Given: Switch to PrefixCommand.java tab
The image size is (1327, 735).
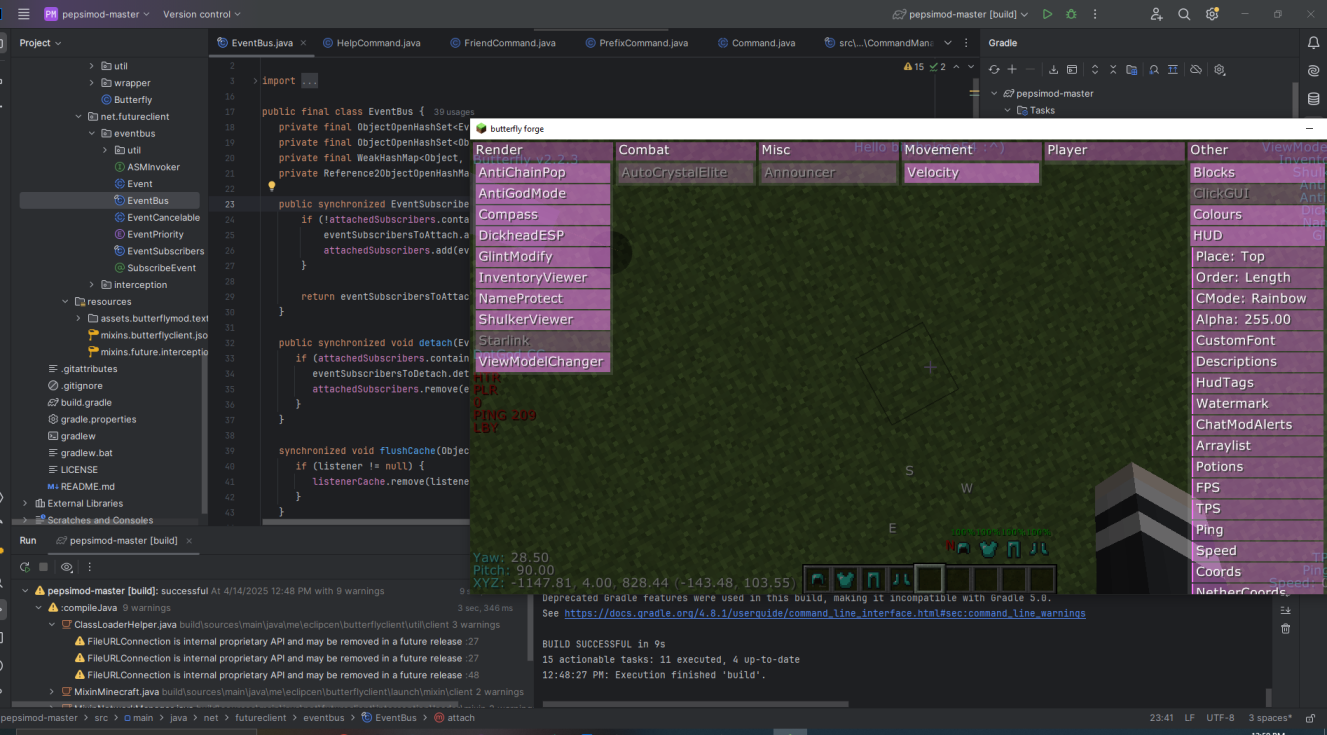Looking at the screenshot, I should click(x=636, y=43).
